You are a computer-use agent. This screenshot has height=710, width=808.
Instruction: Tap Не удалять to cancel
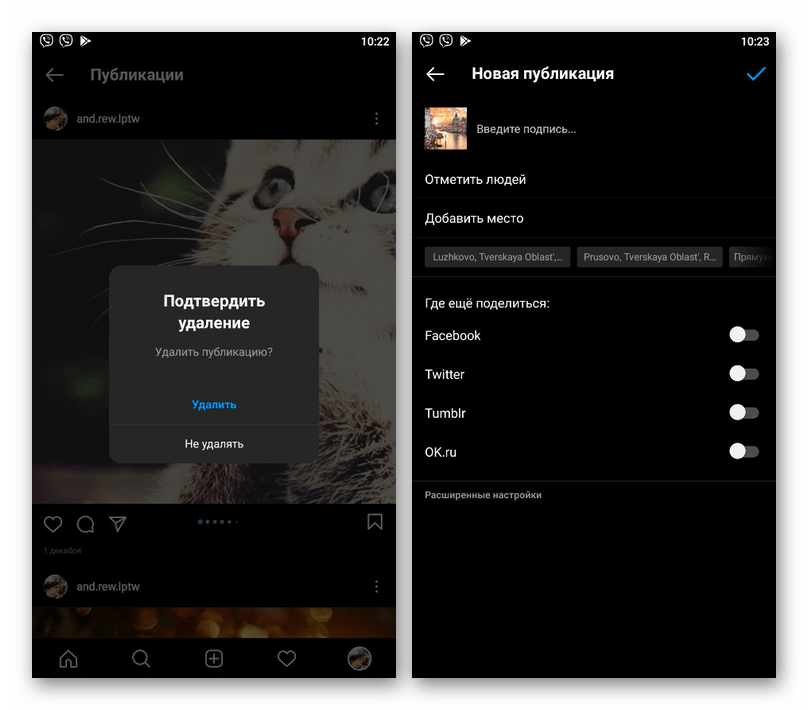point(214,444)
